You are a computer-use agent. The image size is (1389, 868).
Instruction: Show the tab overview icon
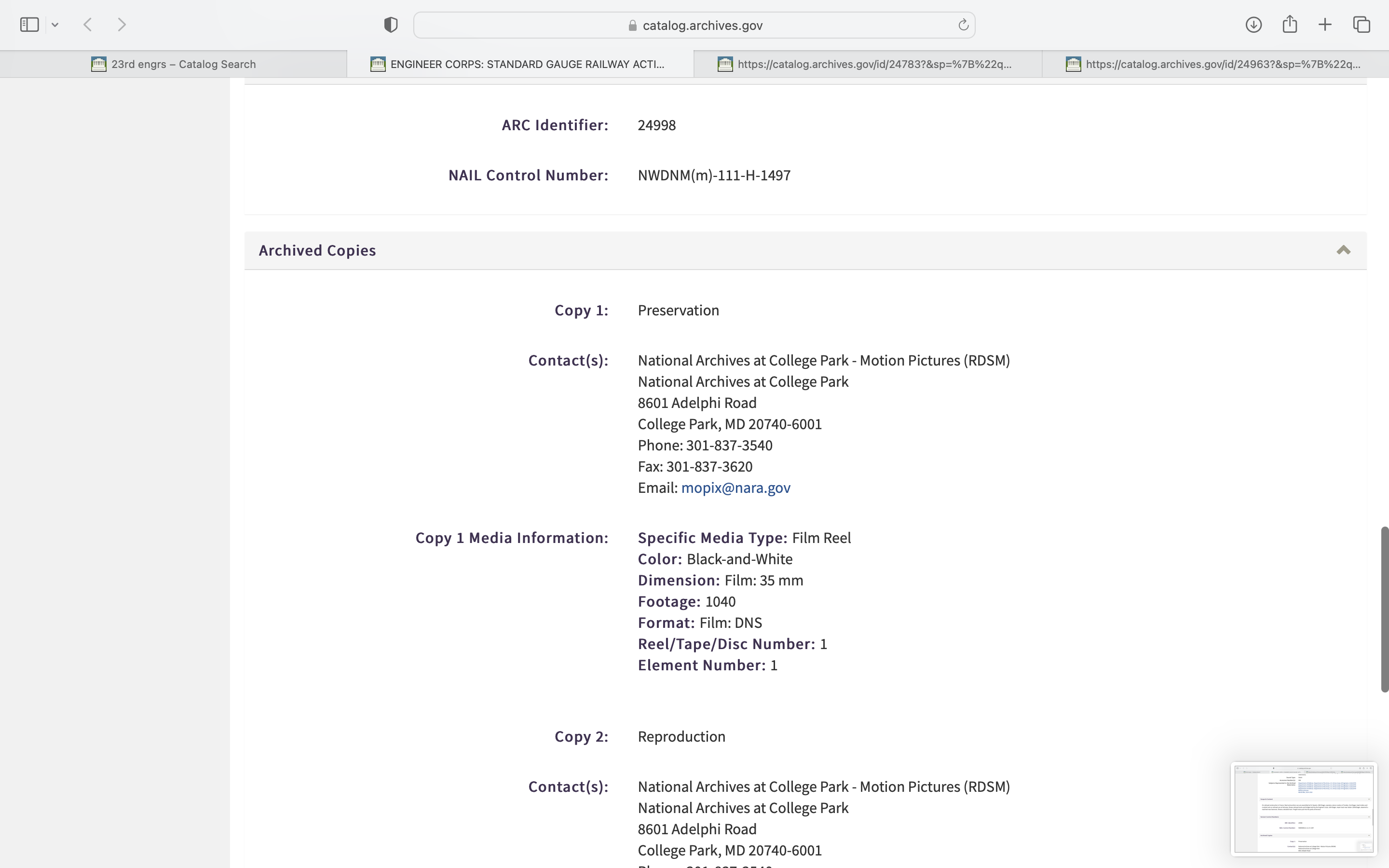pos(1362,25)
